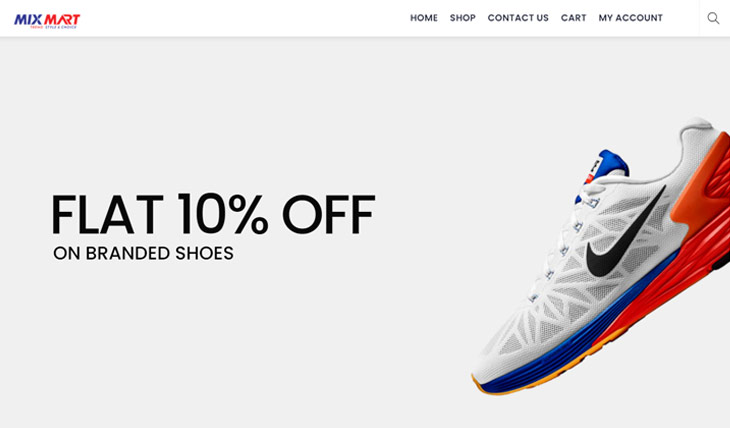Image resolution: width=730 pixels, height=428 pixels.
Task: View the CART page
Action: tap(574, 18)
